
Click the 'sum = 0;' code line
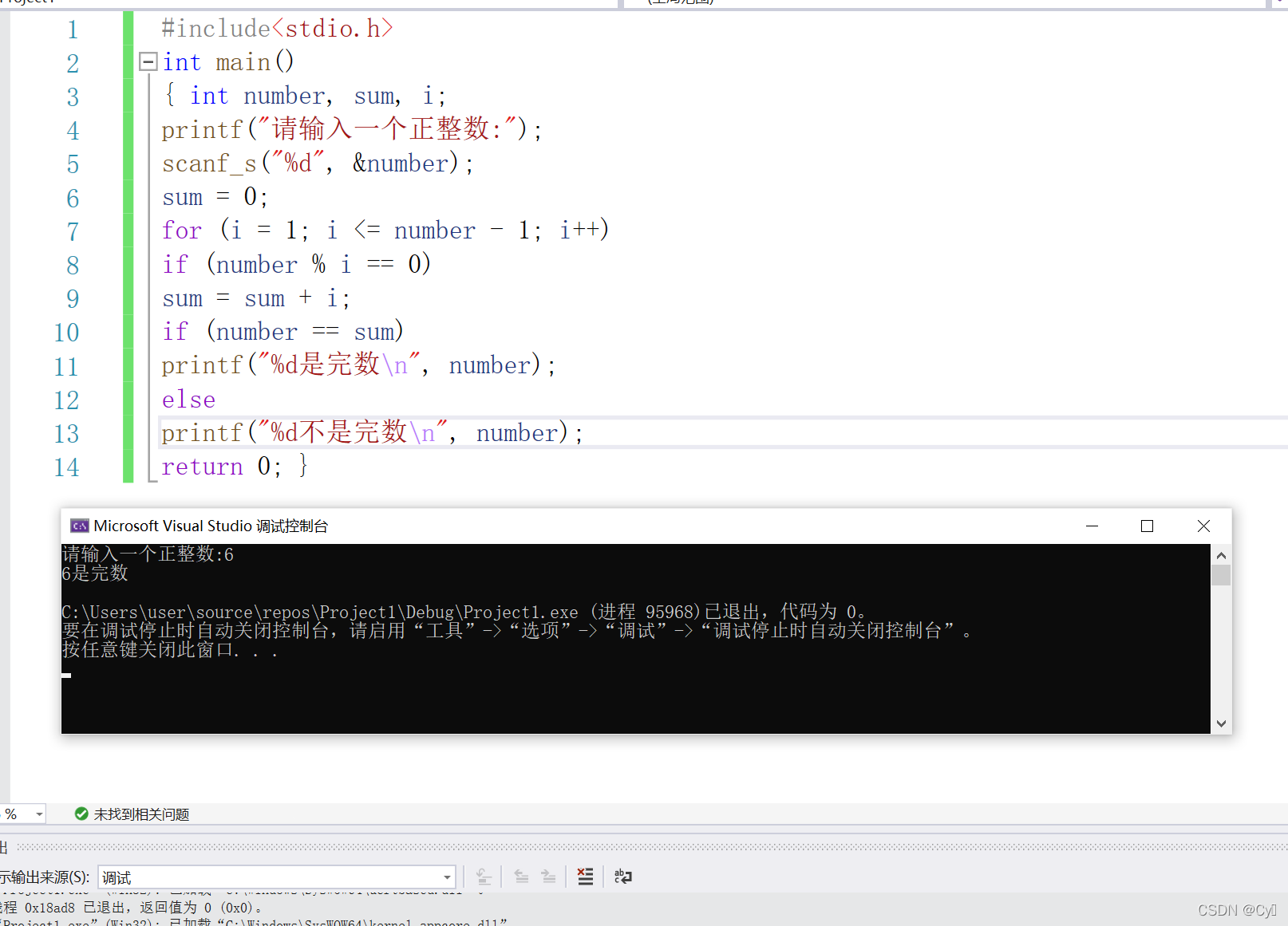point(215,197)
